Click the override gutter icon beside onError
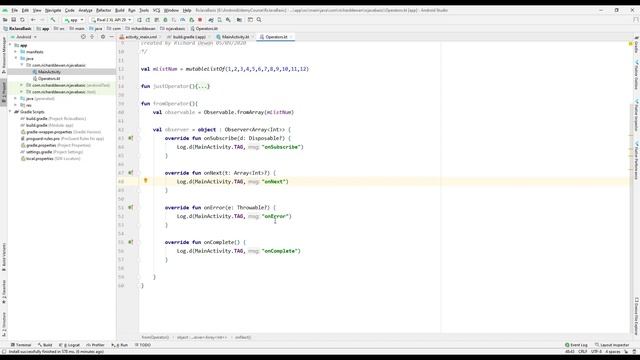This screenshot has height=360, width=640. [x=131, y=208]
